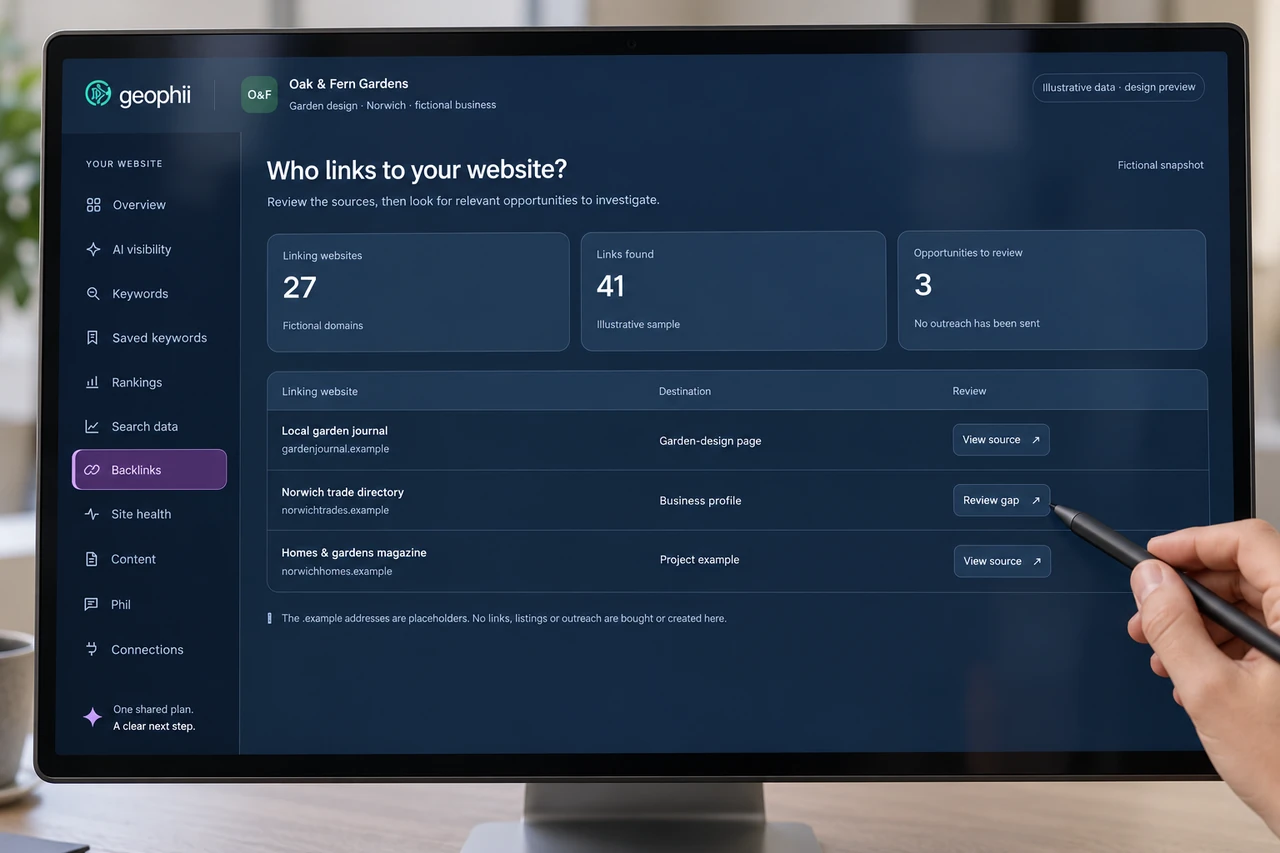The height and width of the screenshot is (853, 1280).
Task: Click the Illustrative data design preview pill
Action: click(x=1118, y=87)
